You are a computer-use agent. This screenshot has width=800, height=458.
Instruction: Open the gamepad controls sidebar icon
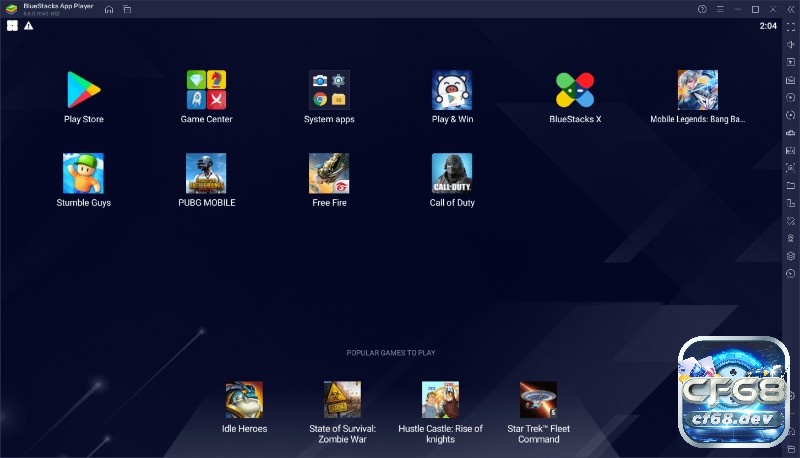click(791, 133)
